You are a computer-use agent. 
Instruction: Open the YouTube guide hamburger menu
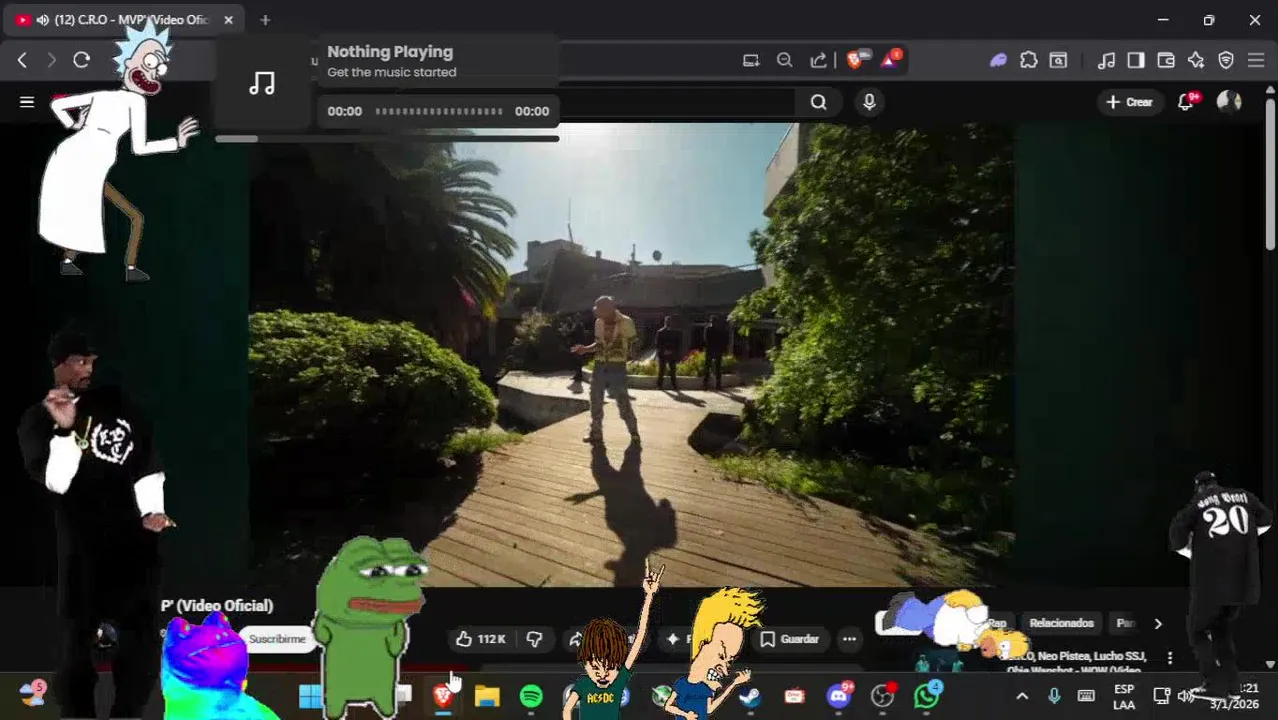click(x=27, y=102)
